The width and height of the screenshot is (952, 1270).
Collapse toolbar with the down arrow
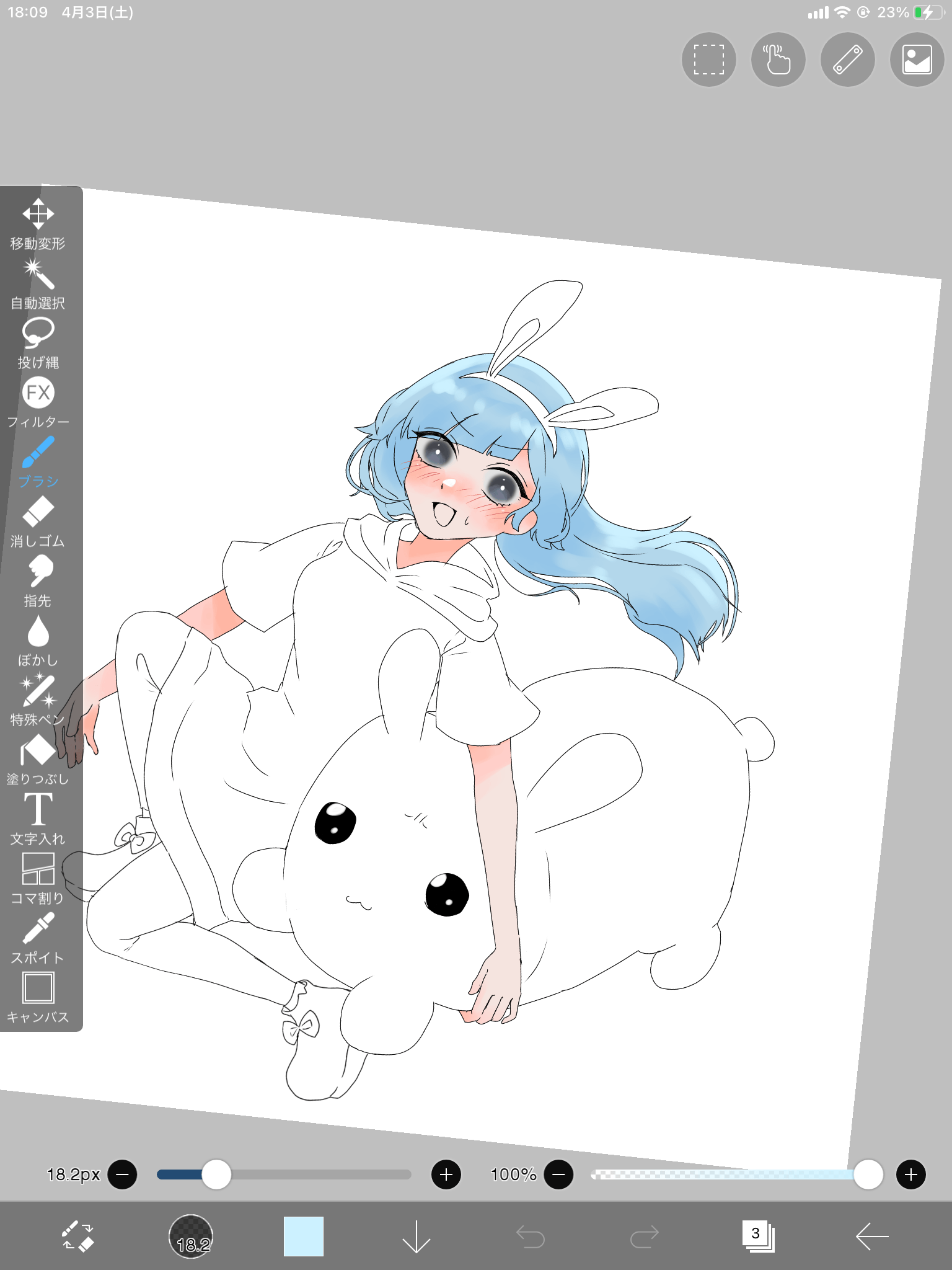pos(416,1236)
